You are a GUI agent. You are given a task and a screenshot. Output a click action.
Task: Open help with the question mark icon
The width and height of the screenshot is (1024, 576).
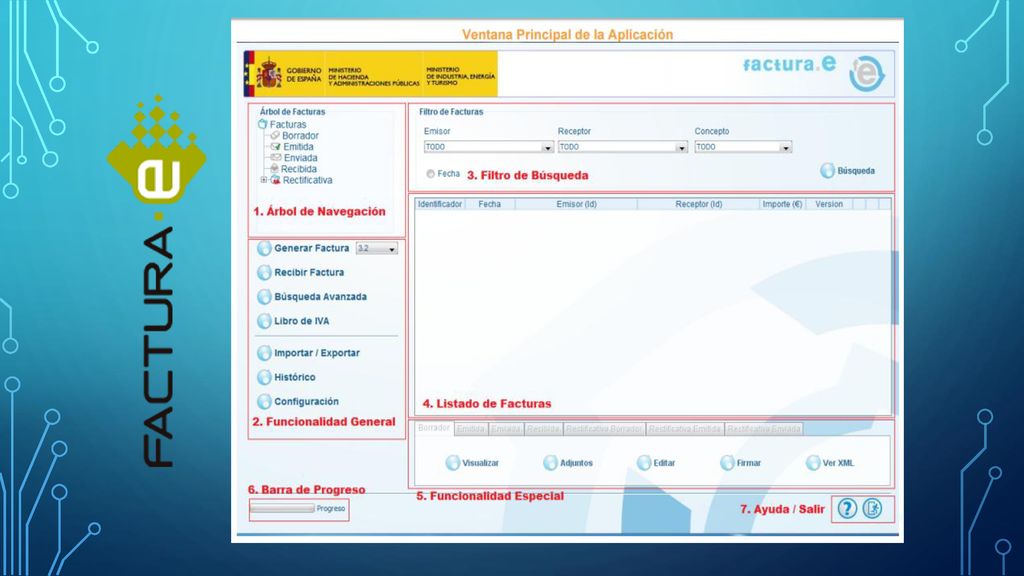[847, 508]
